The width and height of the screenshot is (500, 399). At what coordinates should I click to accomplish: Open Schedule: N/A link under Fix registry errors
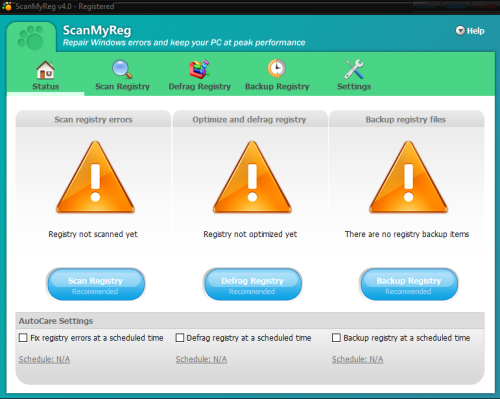(x=44, y=359)
